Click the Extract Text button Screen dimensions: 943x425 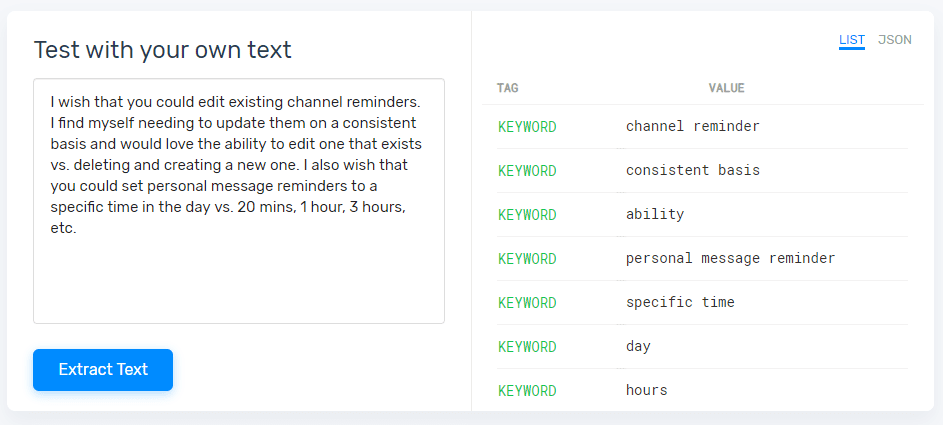[x=103, y=370]
